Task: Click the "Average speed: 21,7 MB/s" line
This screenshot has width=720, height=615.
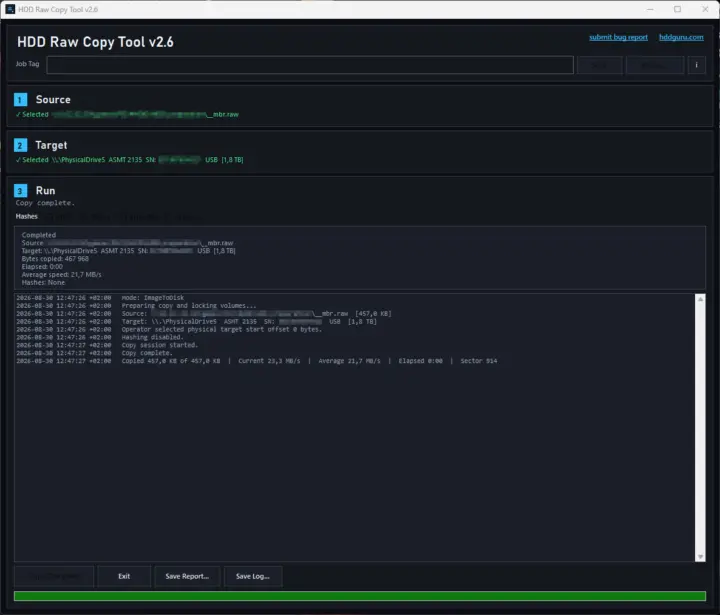Action: click(x=62, y=275)
